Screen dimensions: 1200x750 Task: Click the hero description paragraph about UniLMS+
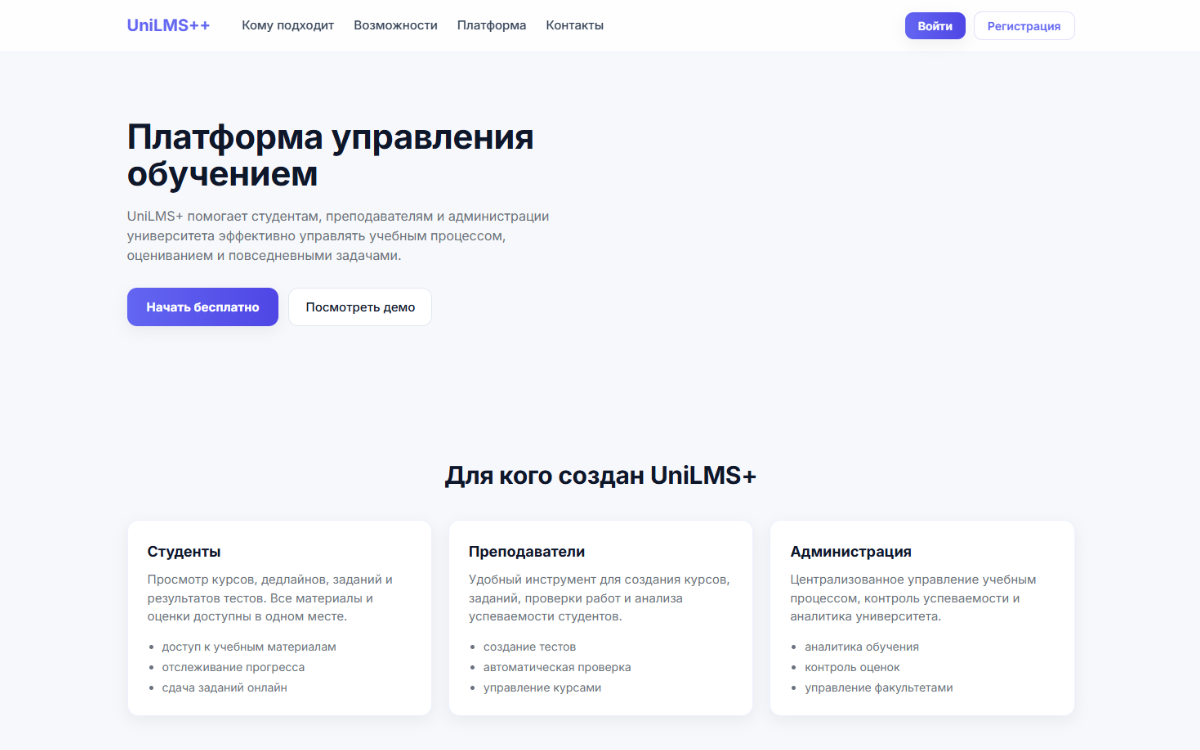[338, 236]
